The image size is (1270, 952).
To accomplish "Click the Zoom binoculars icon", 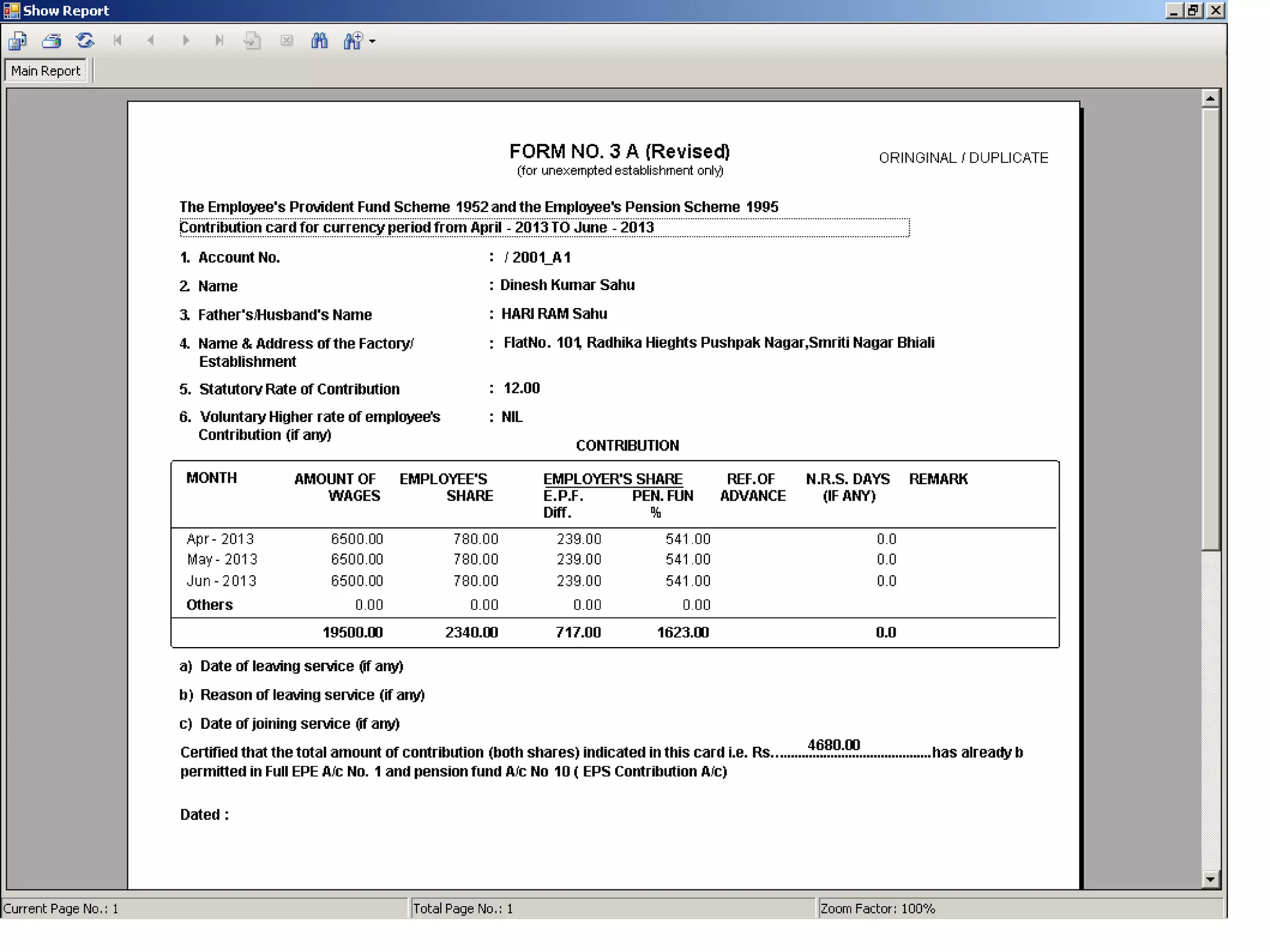I will point(353,41).
